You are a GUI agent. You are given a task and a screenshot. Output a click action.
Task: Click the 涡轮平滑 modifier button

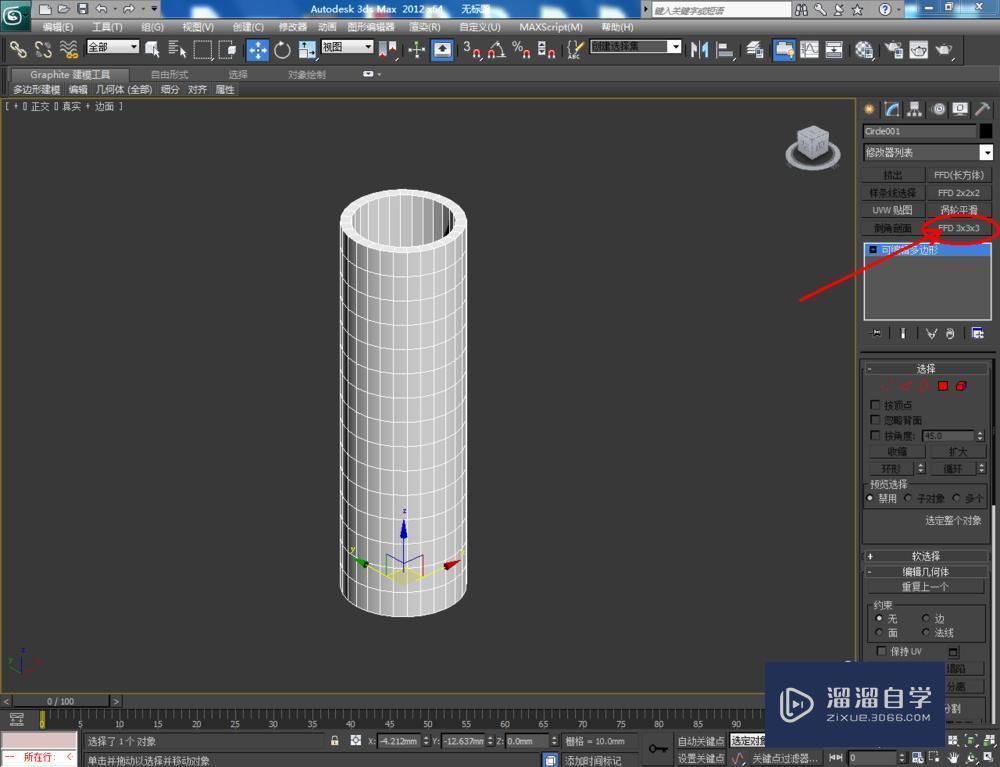(958, 210)
